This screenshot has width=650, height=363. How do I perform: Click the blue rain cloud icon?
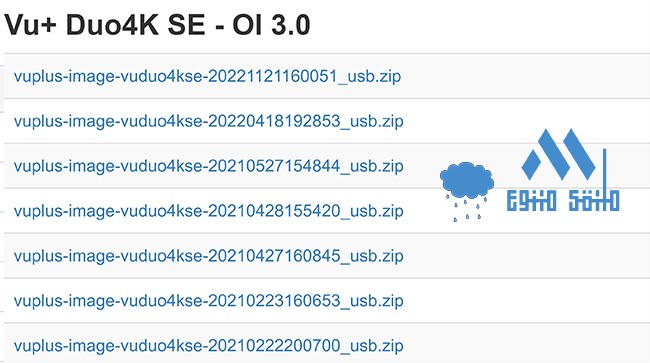pyautogui.click(x=467, y=180)
